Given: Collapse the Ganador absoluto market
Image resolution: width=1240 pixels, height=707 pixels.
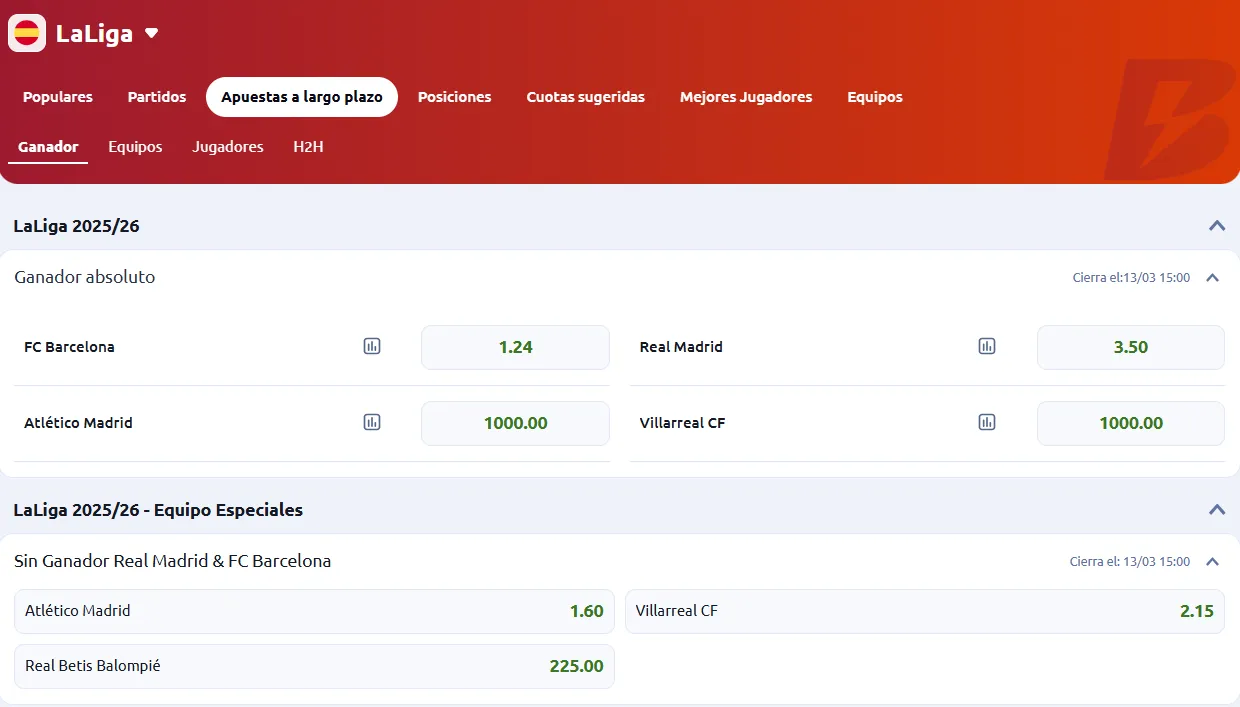Looking at the screenshot, I should coord(1212,278).
